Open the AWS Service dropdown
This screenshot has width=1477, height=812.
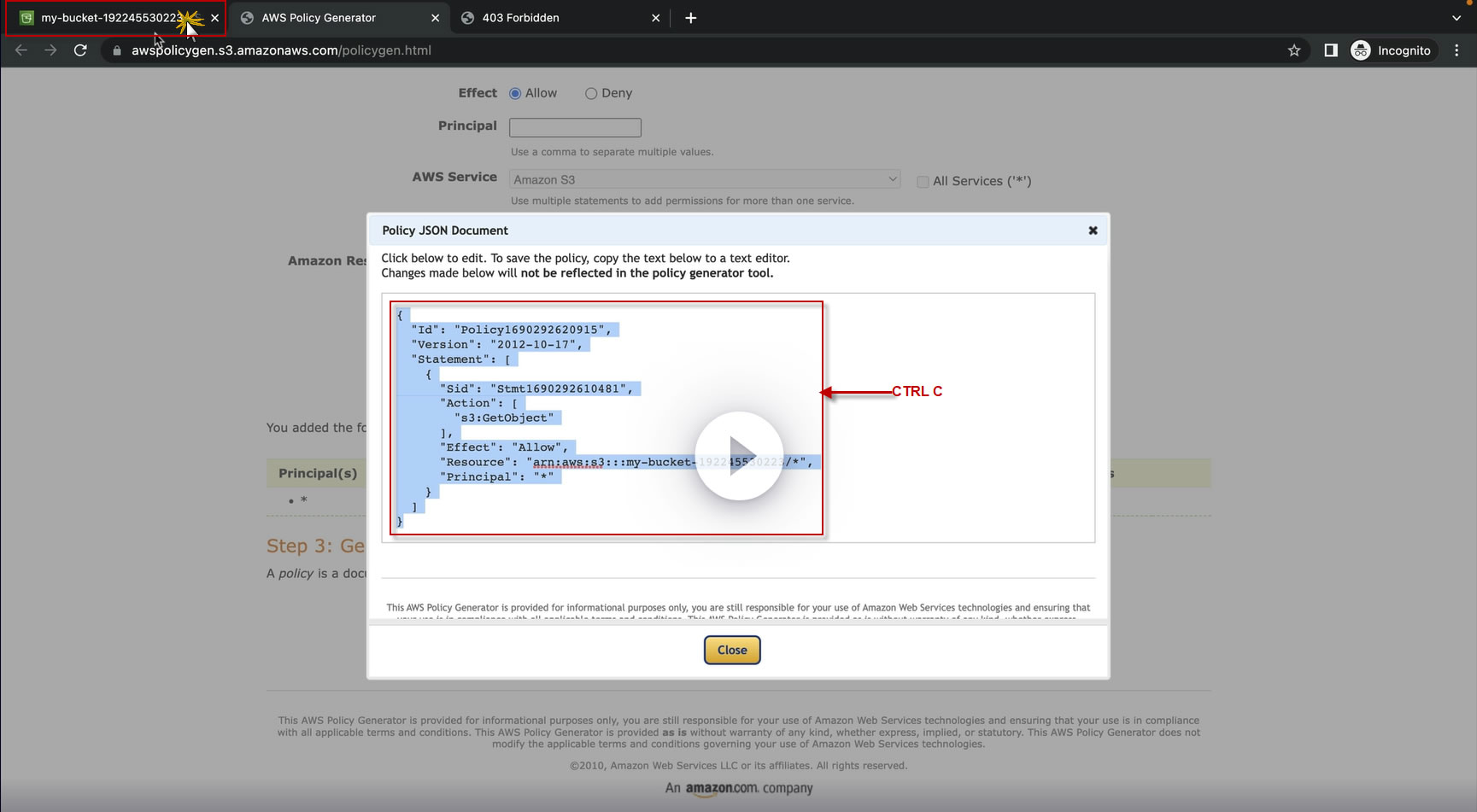pos(705,179)
